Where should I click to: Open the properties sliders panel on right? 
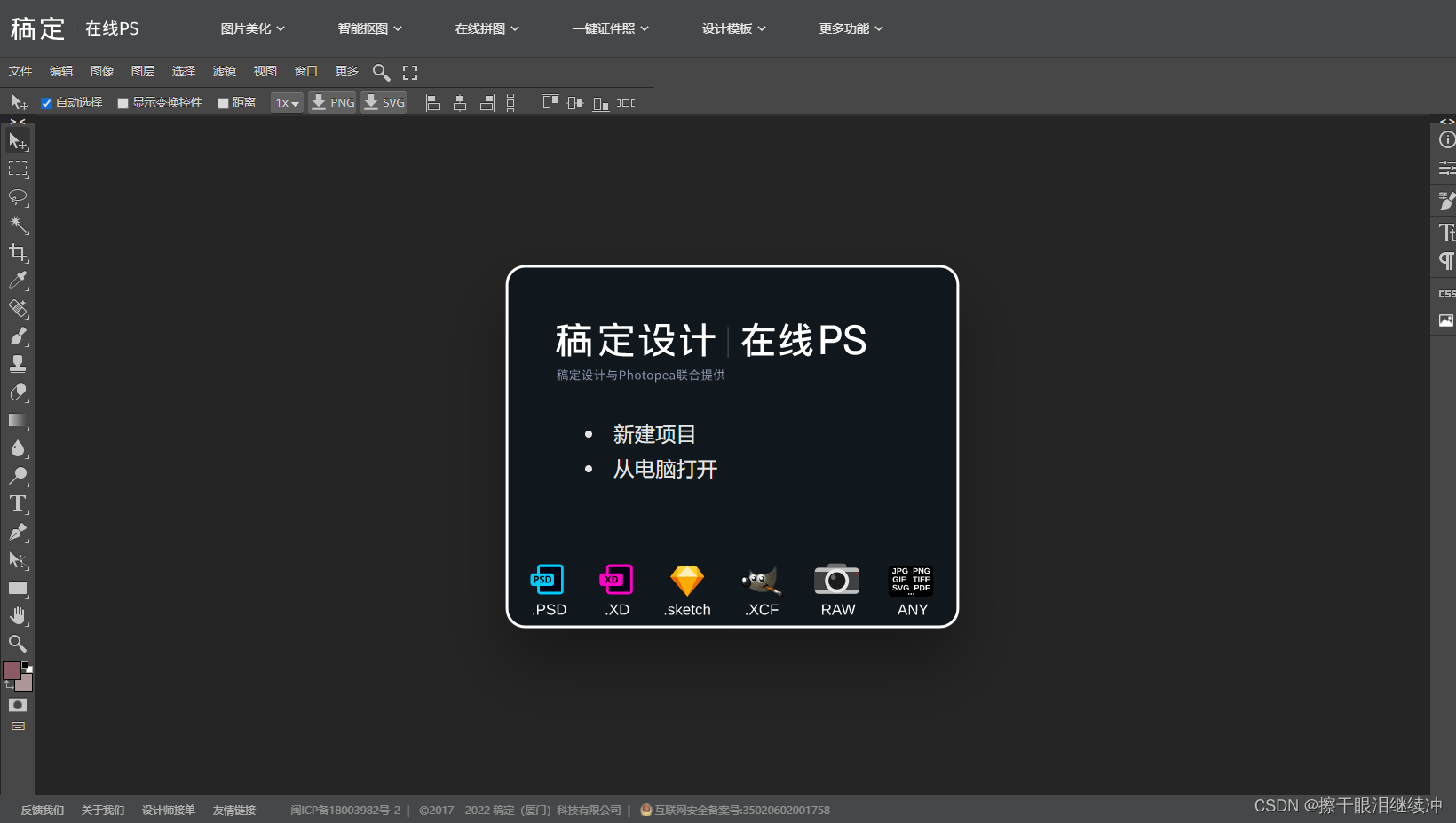1446,168
